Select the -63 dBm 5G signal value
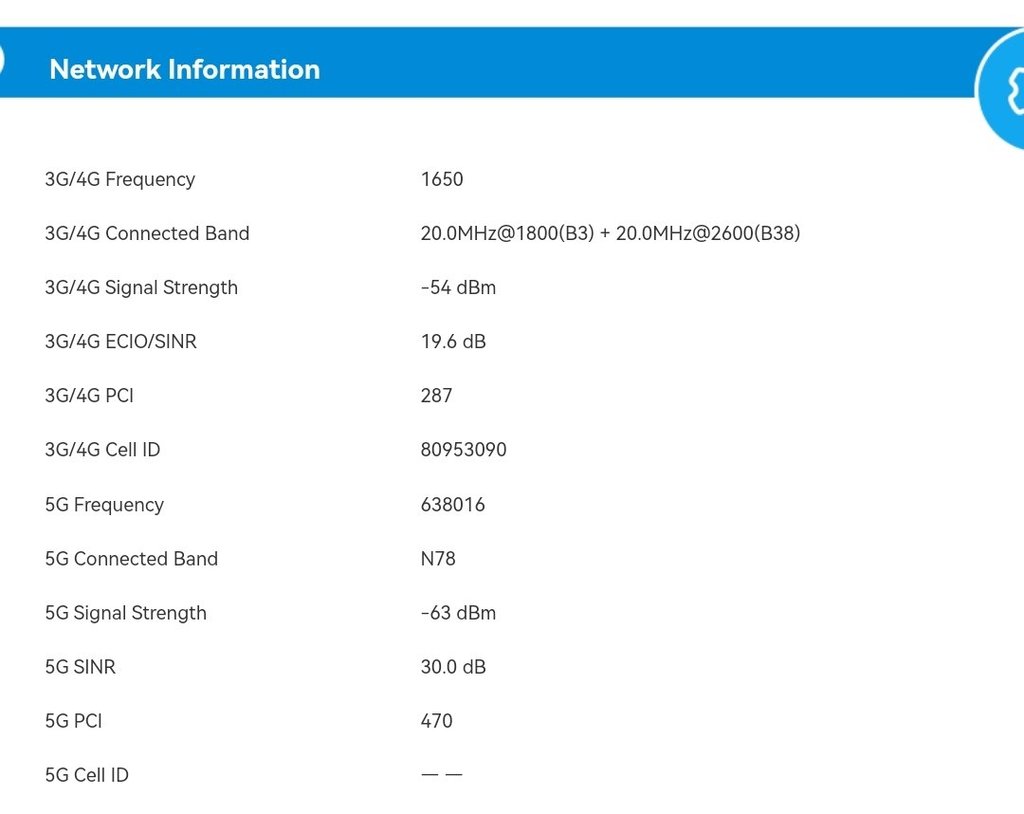 [x=458, y=613]
